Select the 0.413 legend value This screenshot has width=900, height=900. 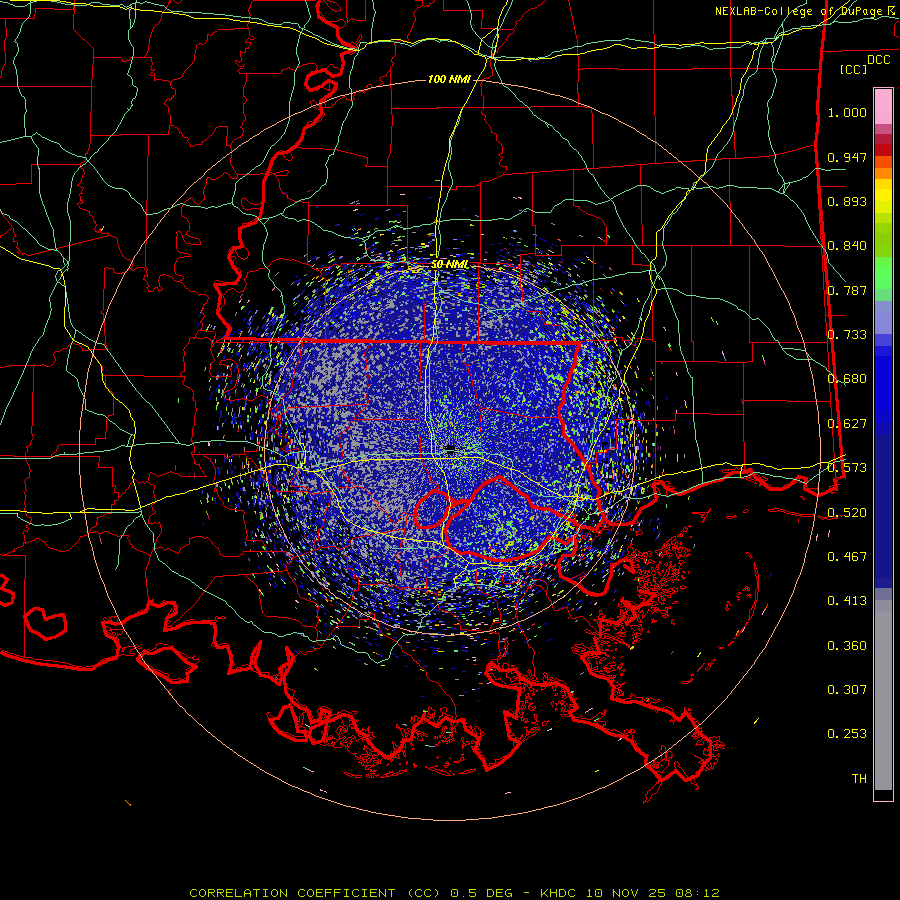(847, 601)
